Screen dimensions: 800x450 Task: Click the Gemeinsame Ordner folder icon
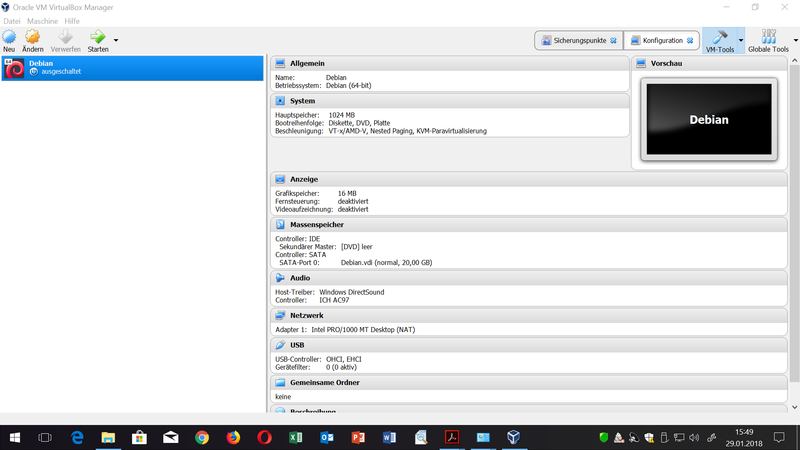click(x=280, y=382)
